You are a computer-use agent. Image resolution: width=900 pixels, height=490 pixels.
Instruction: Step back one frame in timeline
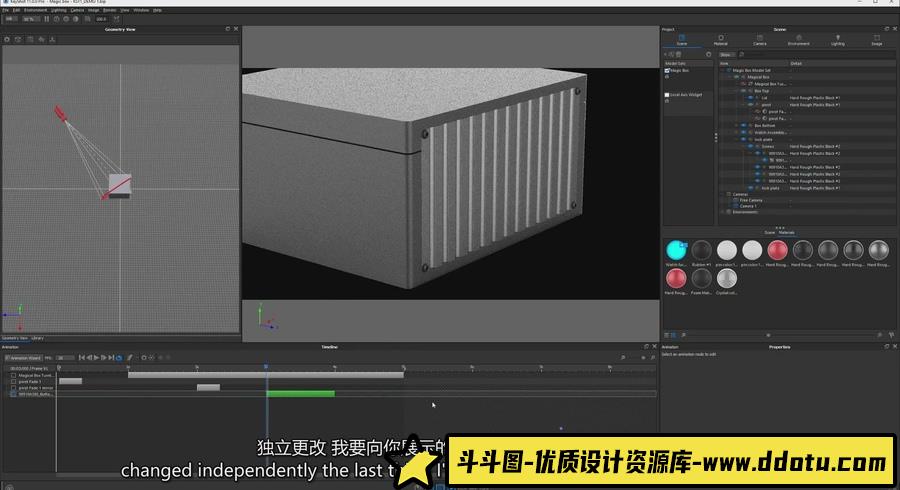click(x=89, y=357)
